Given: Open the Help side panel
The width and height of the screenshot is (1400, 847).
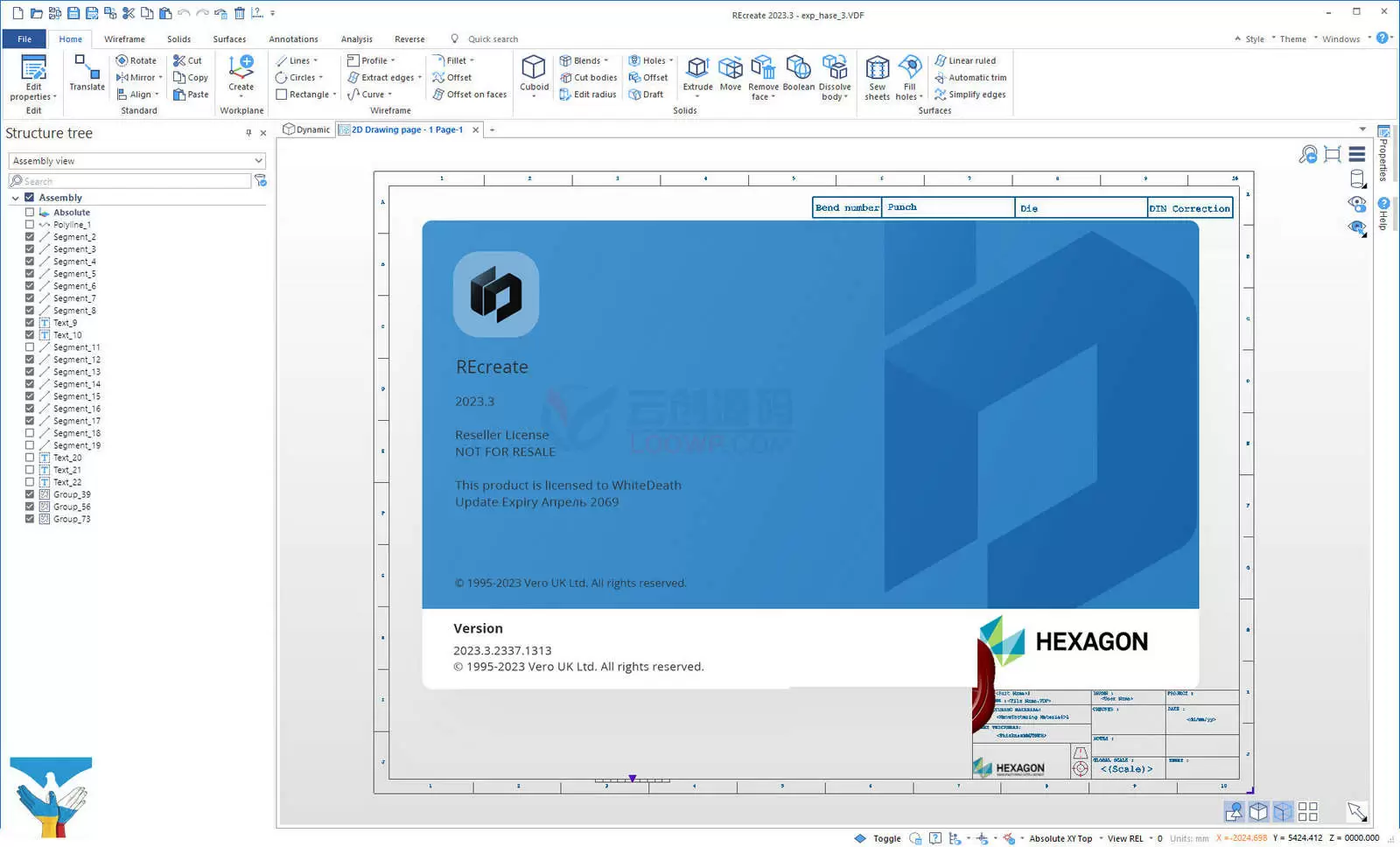Looking at the screenshot, I should pos(1383,213).
